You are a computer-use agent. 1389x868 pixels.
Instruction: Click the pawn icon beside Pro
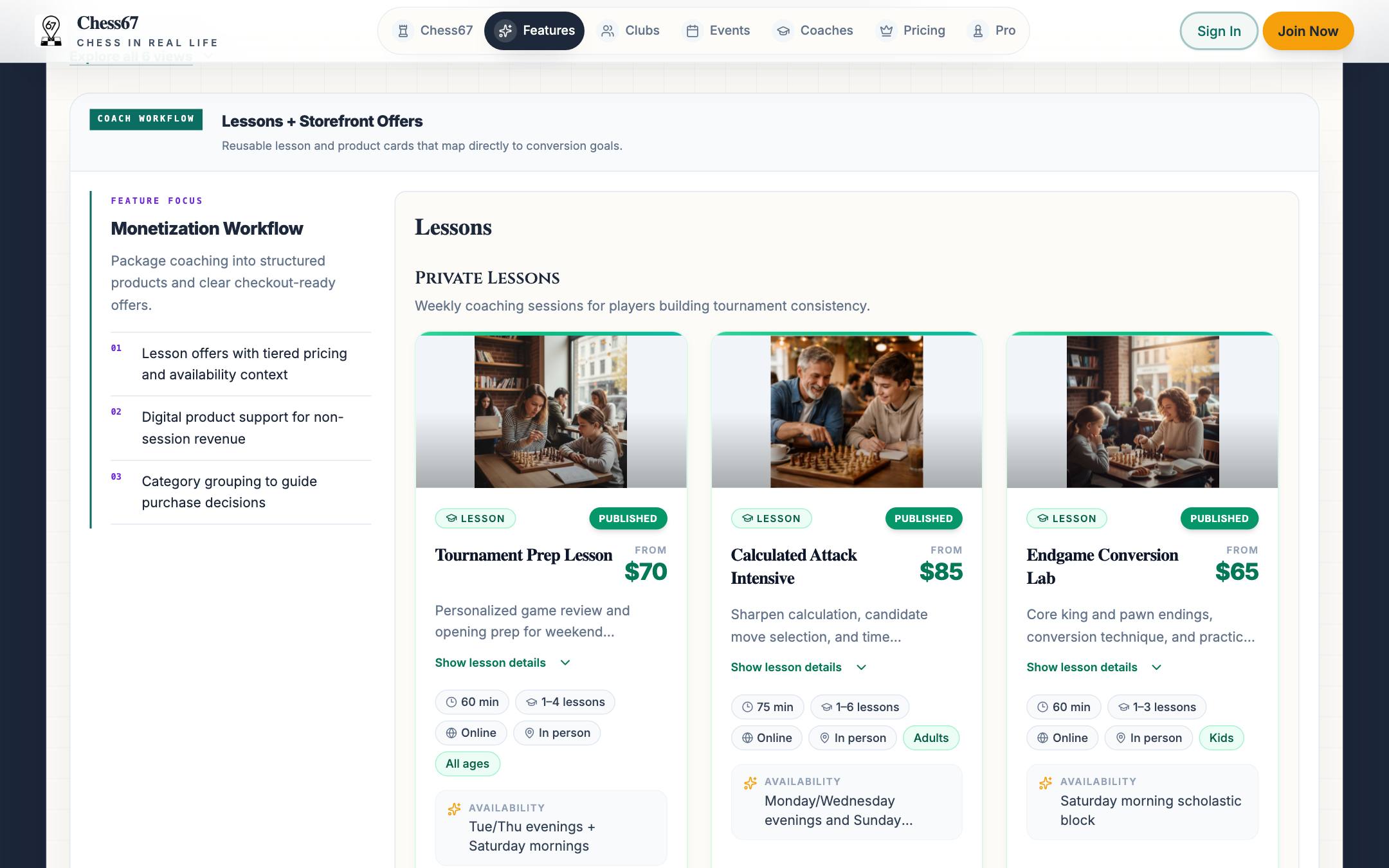978,31
